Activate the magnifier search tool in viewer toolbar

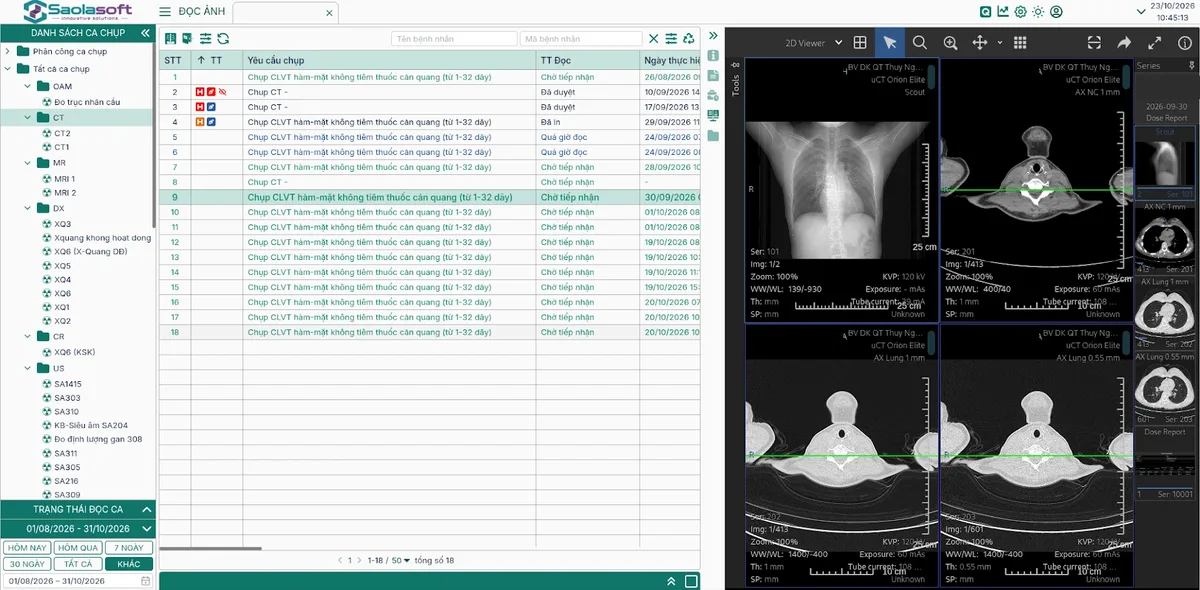(x=920, y=43)
